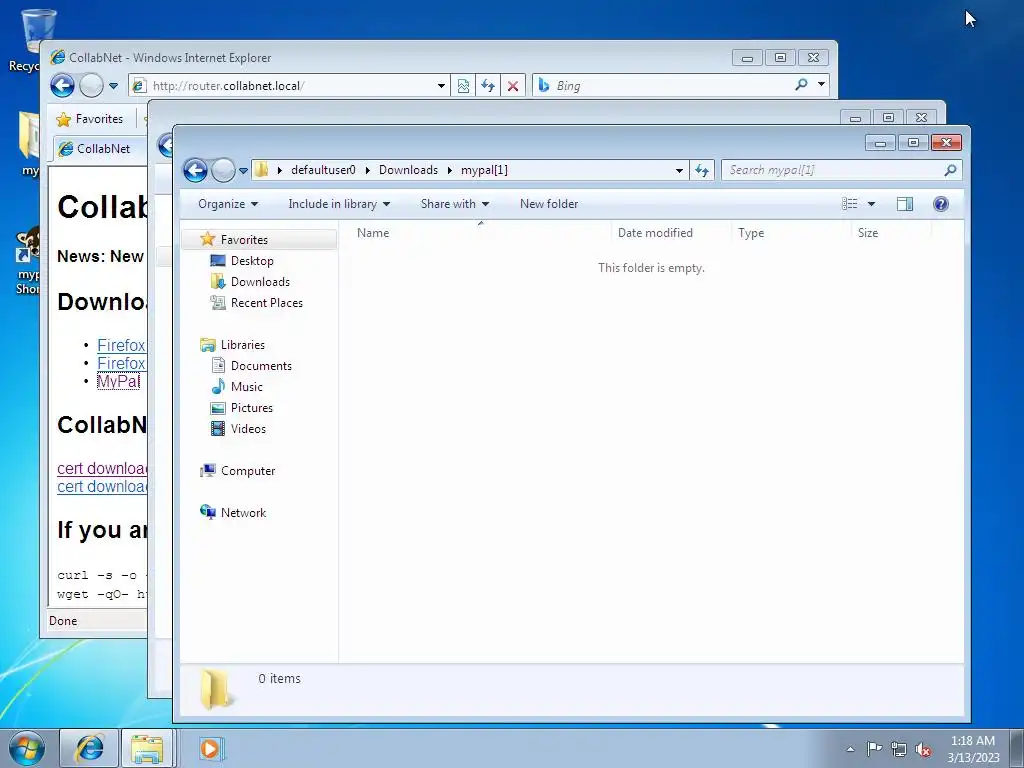Select Network in navigation pane
The height and width of the screenshot is (768, 1024).
tap(243, 513)
